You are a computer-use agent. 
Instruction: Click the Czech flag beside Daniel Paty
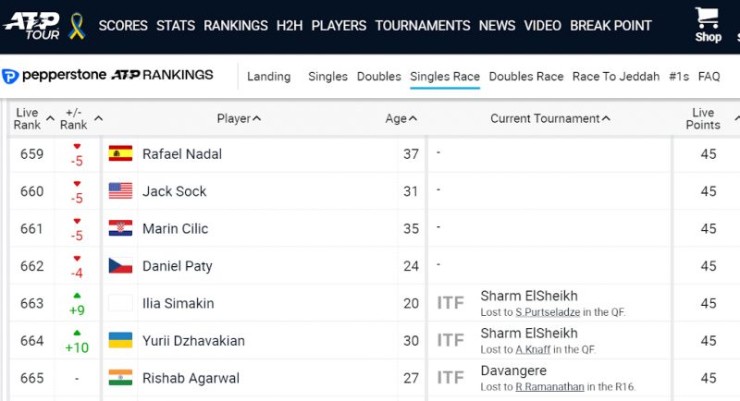[x=121, y=266]
